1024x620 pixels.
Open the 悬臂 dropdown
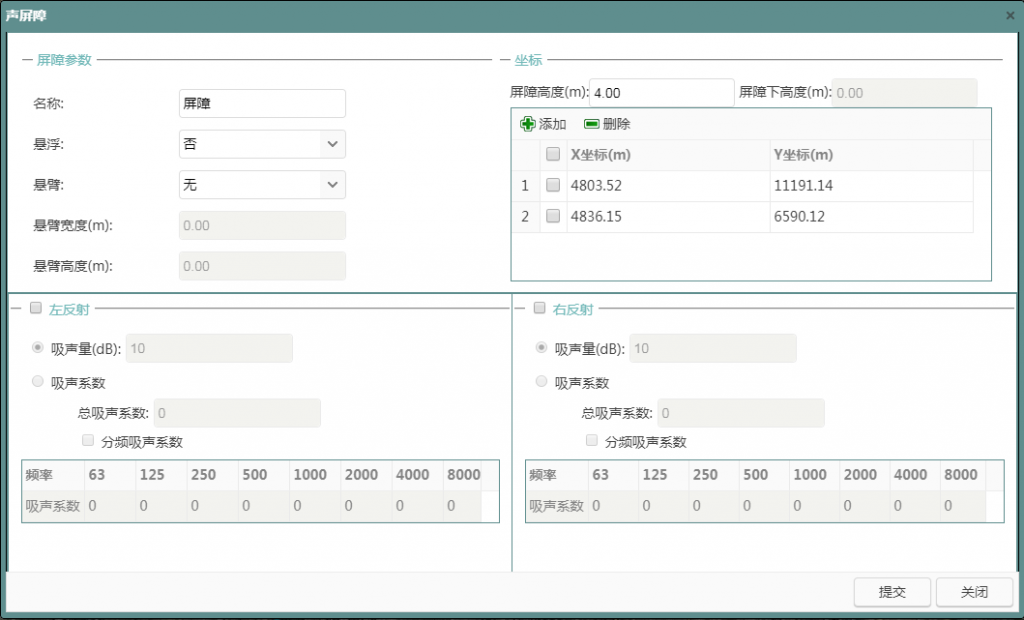pyautogui.click(x=332, y=185)
